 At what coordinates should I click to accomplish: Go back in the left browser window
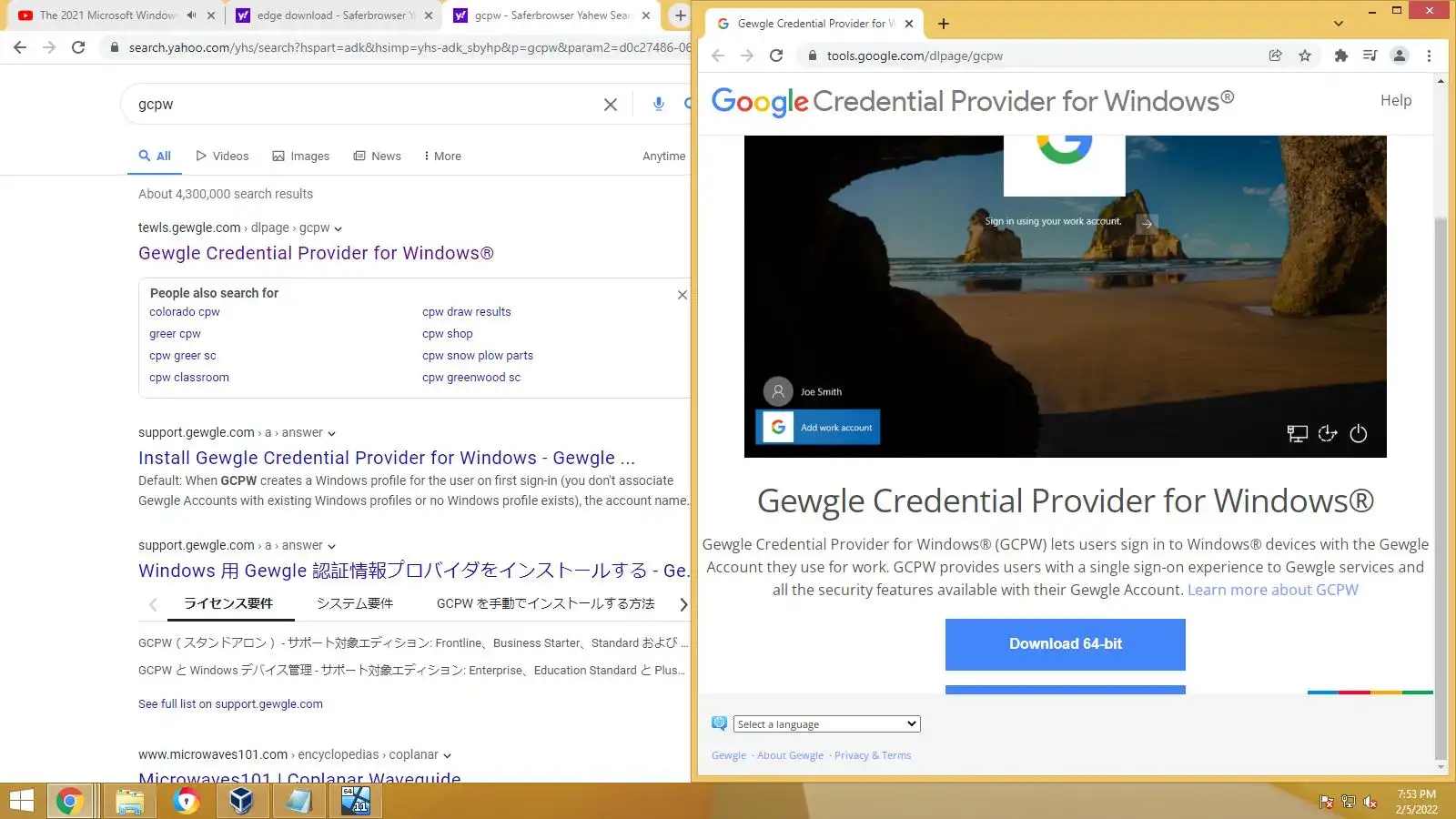pyautogui.click(x=20, y=47)
